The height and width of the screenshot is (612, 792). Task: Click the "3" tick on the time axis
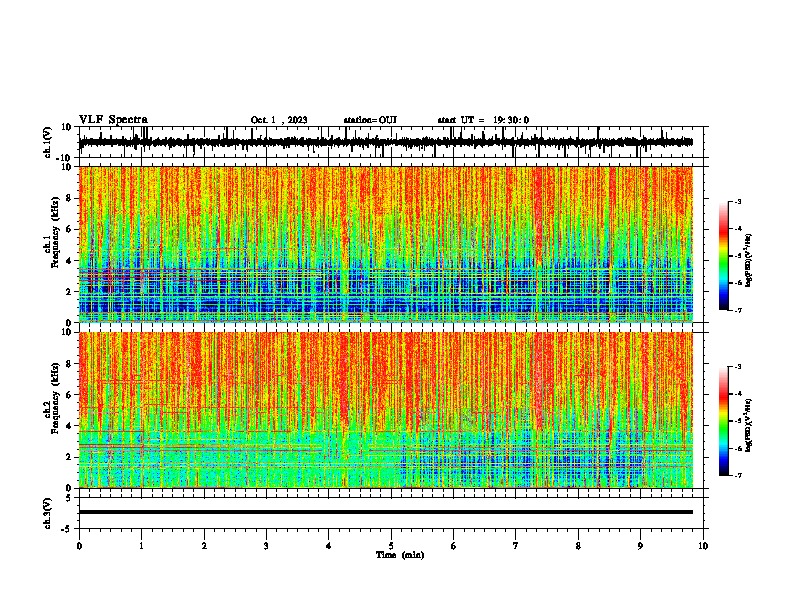pos(266,546)
